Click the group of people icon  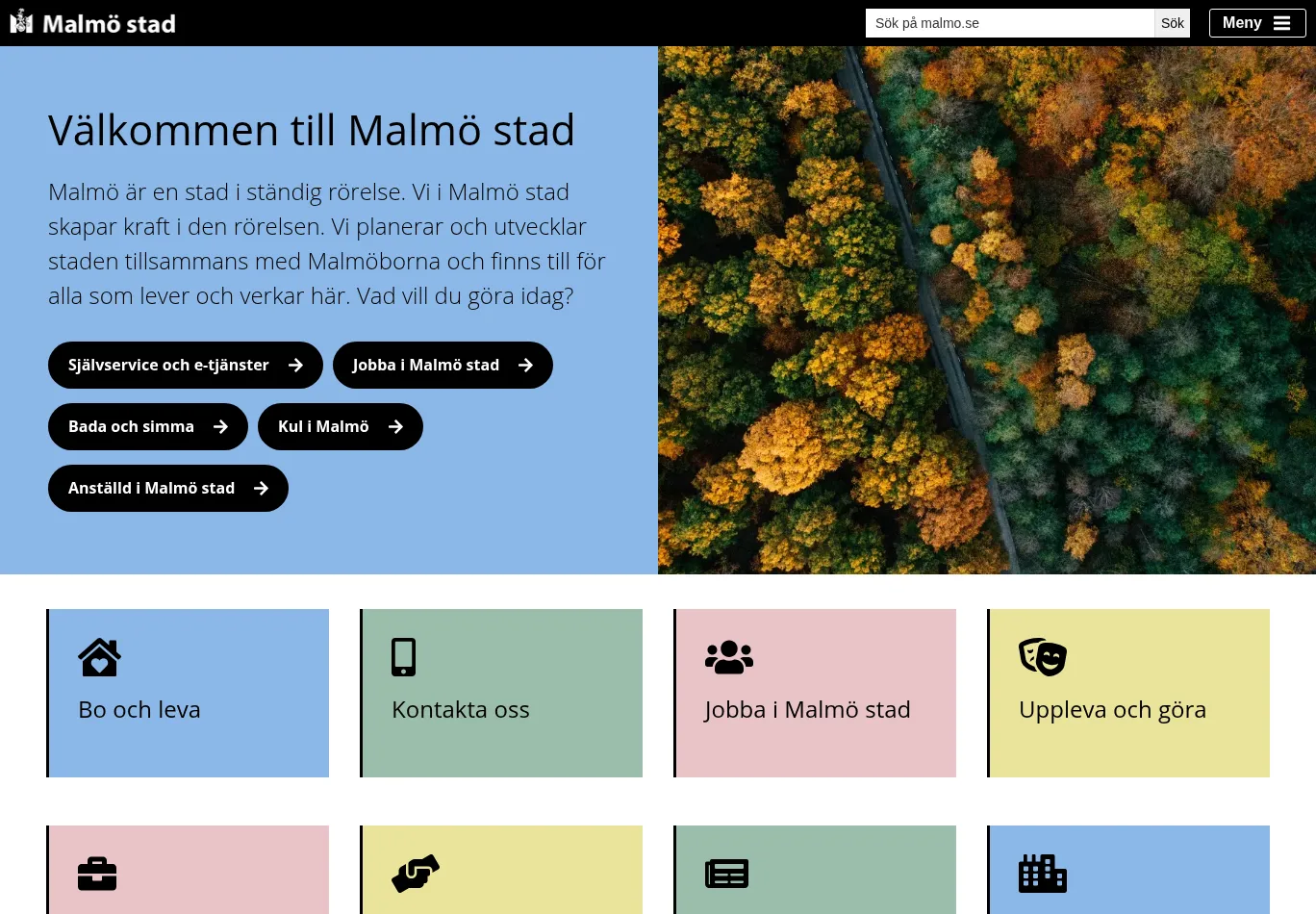(x=728, y=657)
